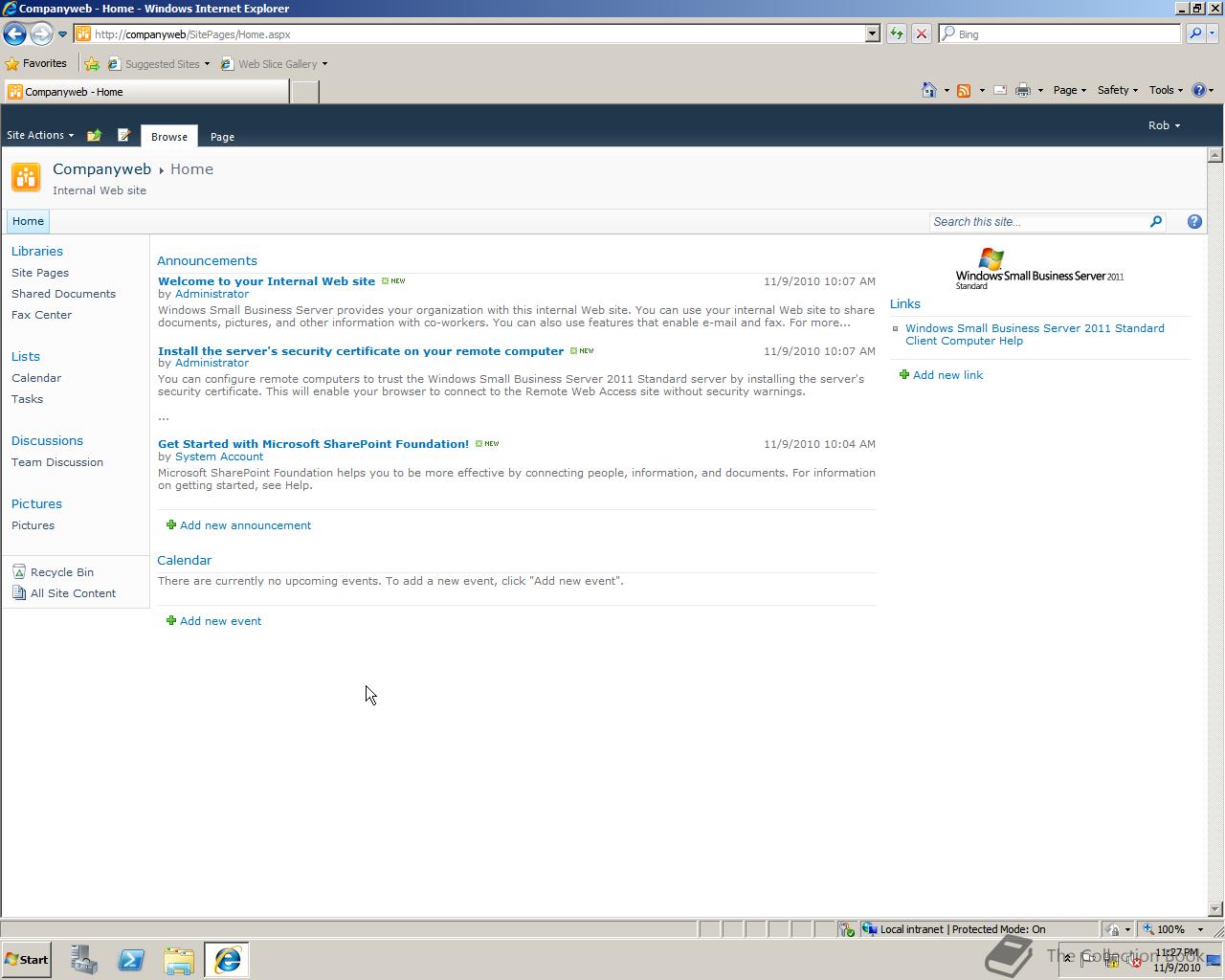Open the Tasks list in sidebar
This screenshot has width=1225, height=980.
[x=27, y=399]
